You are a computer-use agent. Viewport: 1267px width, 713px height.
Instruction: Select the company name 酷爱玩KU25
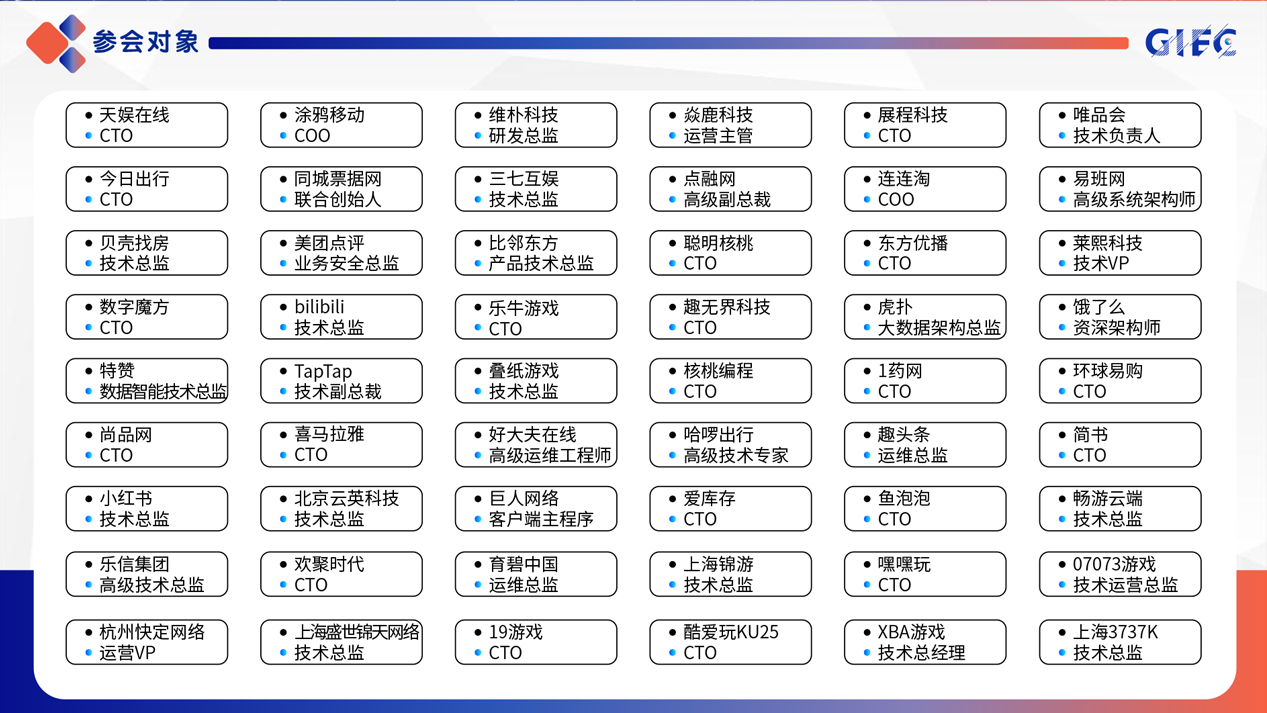(731, 633)
